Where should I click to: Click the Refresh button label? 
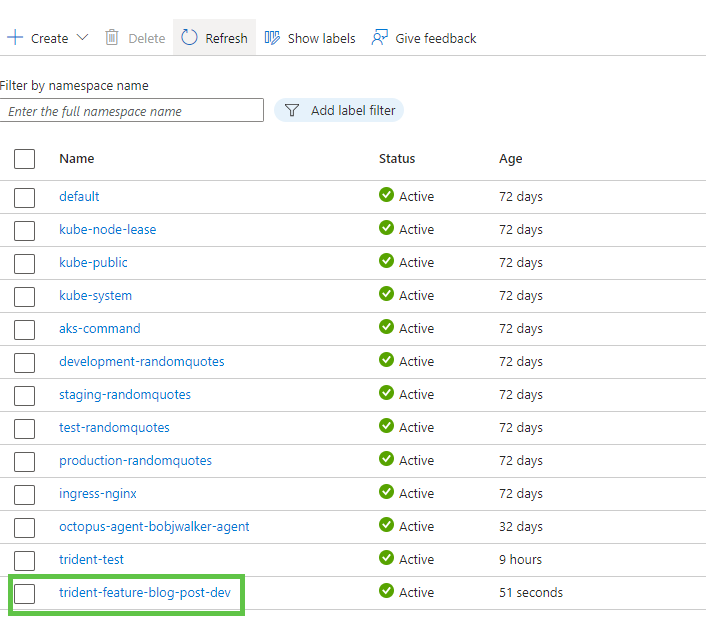coord(226,39)
